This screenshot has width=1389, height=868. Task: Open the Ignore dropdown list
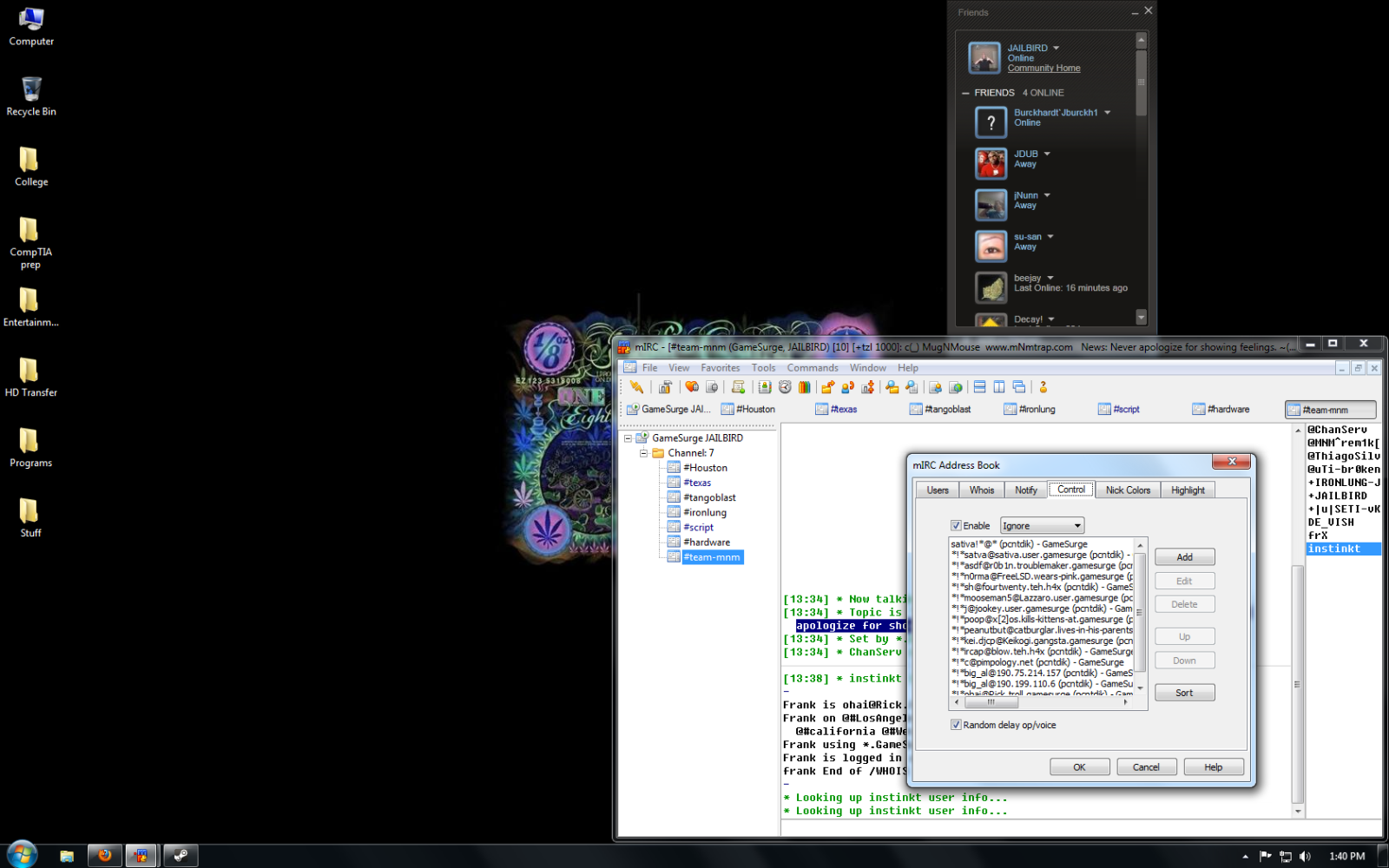tap(1076, 526)
